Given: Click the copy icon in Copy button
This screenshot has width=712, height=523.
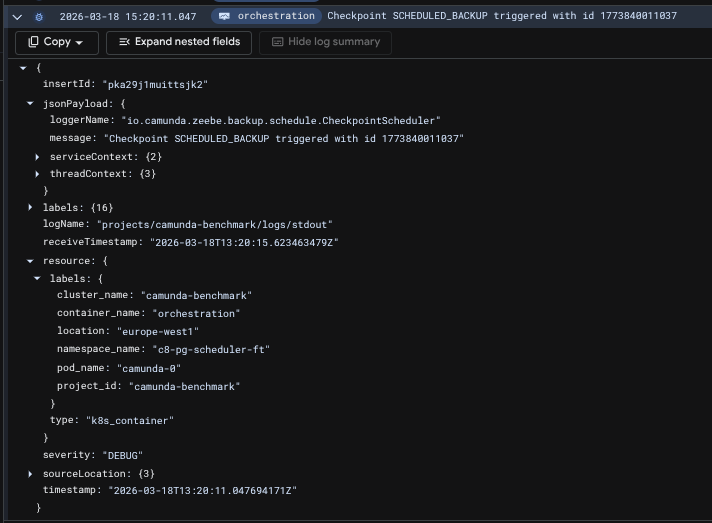Looking at the screenshot, I should tap(33, 42).
